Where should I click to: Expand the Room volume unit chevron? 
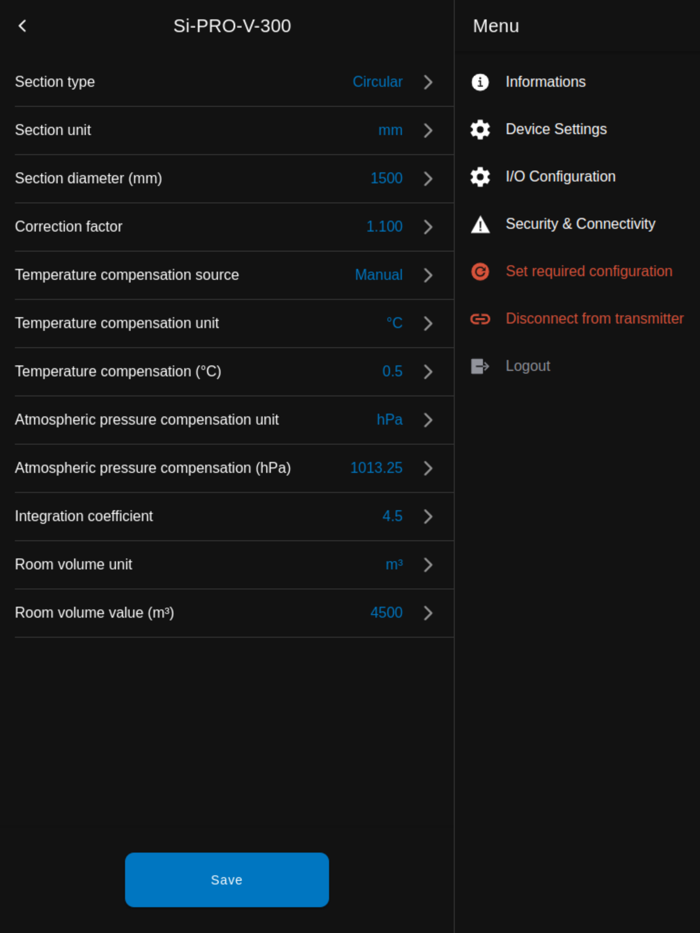coord(428,565)
